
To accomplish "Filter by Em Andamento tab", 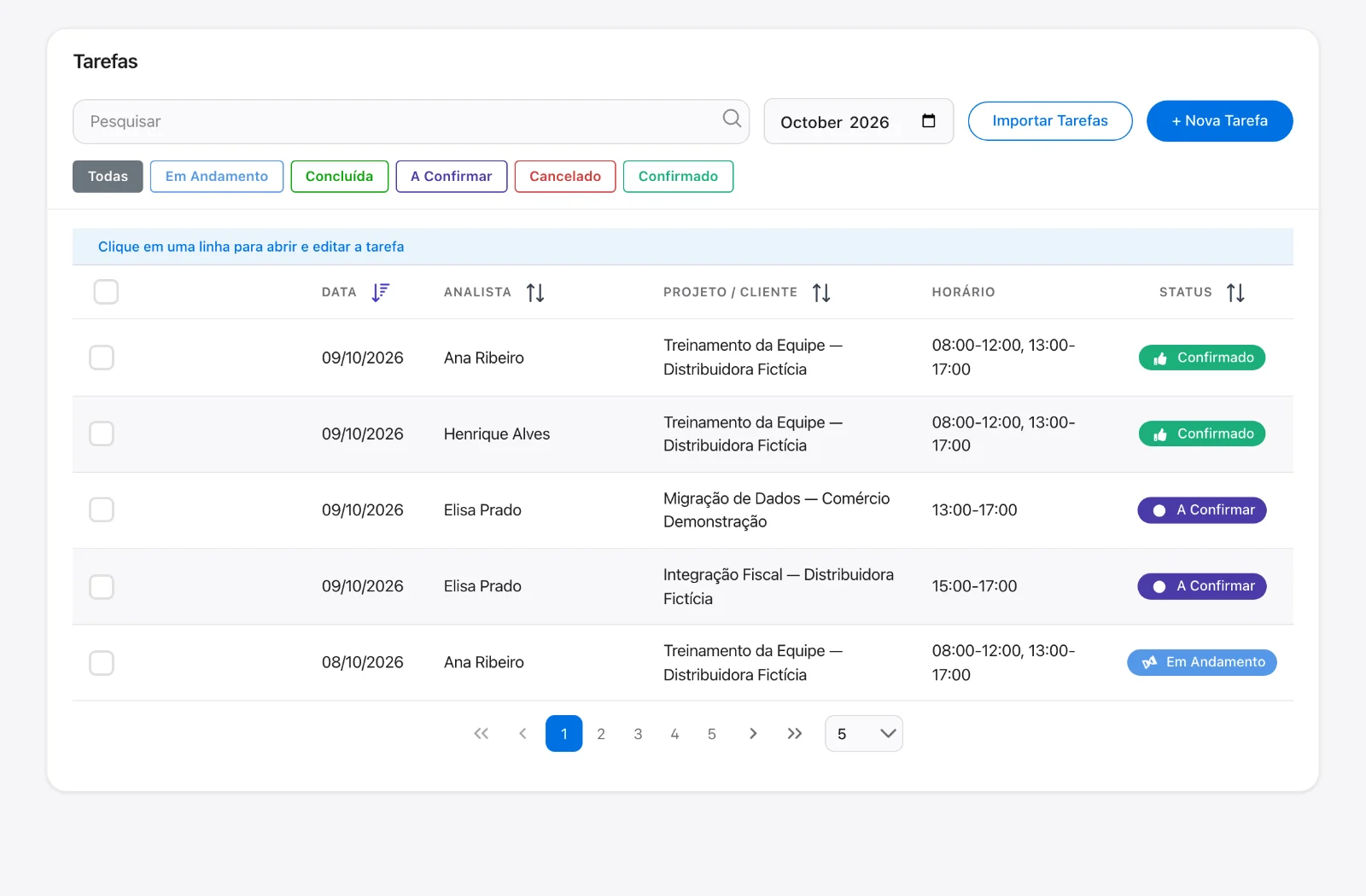I will click(217, 177).
